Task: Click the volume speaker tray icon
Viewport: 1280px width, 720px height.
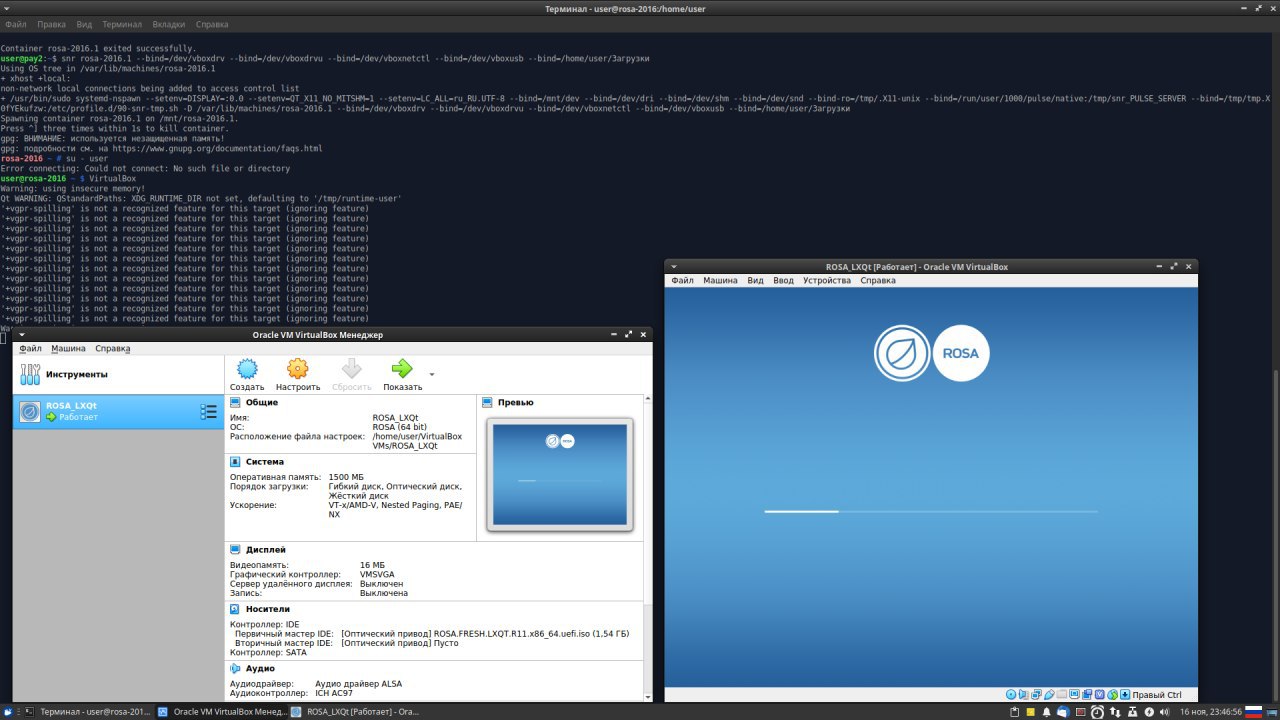Action: (x=1164, y=712)
